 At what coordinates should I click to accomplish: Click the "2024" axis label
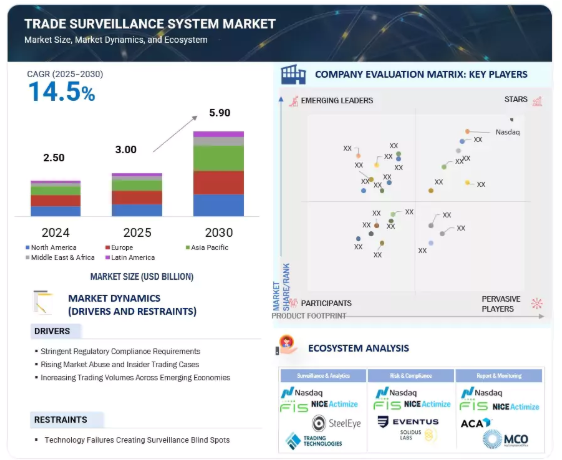pyautogui.click(x=56, y=233)
